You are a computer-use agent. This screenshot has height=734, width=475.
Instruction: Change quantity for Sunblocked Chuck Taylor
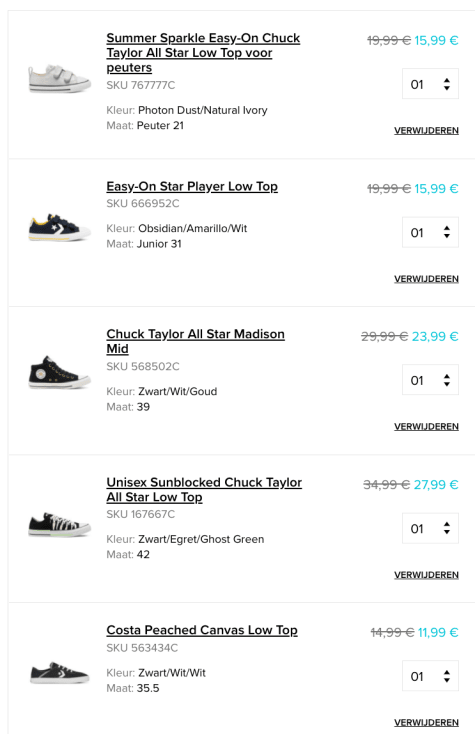pos(430,528)
